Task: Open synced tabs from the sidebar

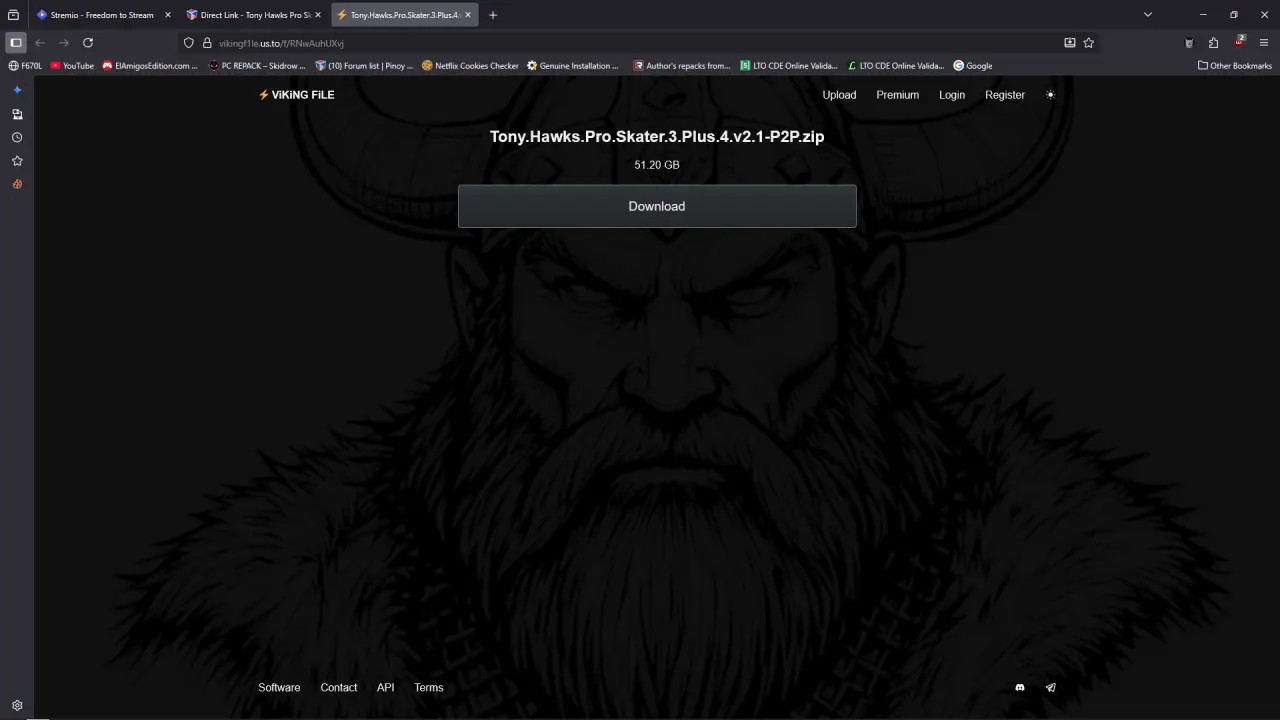Action: tap(17, 114)
